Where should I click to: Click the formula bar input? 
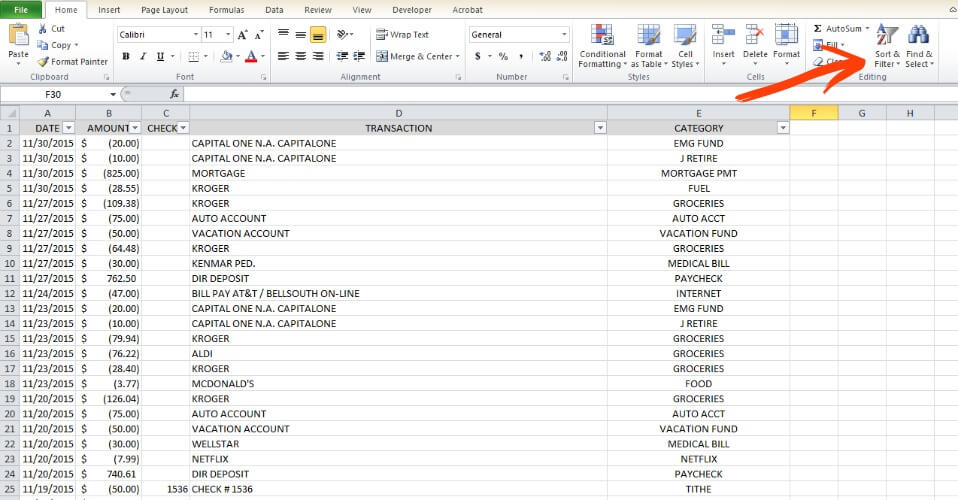click(x=569, y=94)
